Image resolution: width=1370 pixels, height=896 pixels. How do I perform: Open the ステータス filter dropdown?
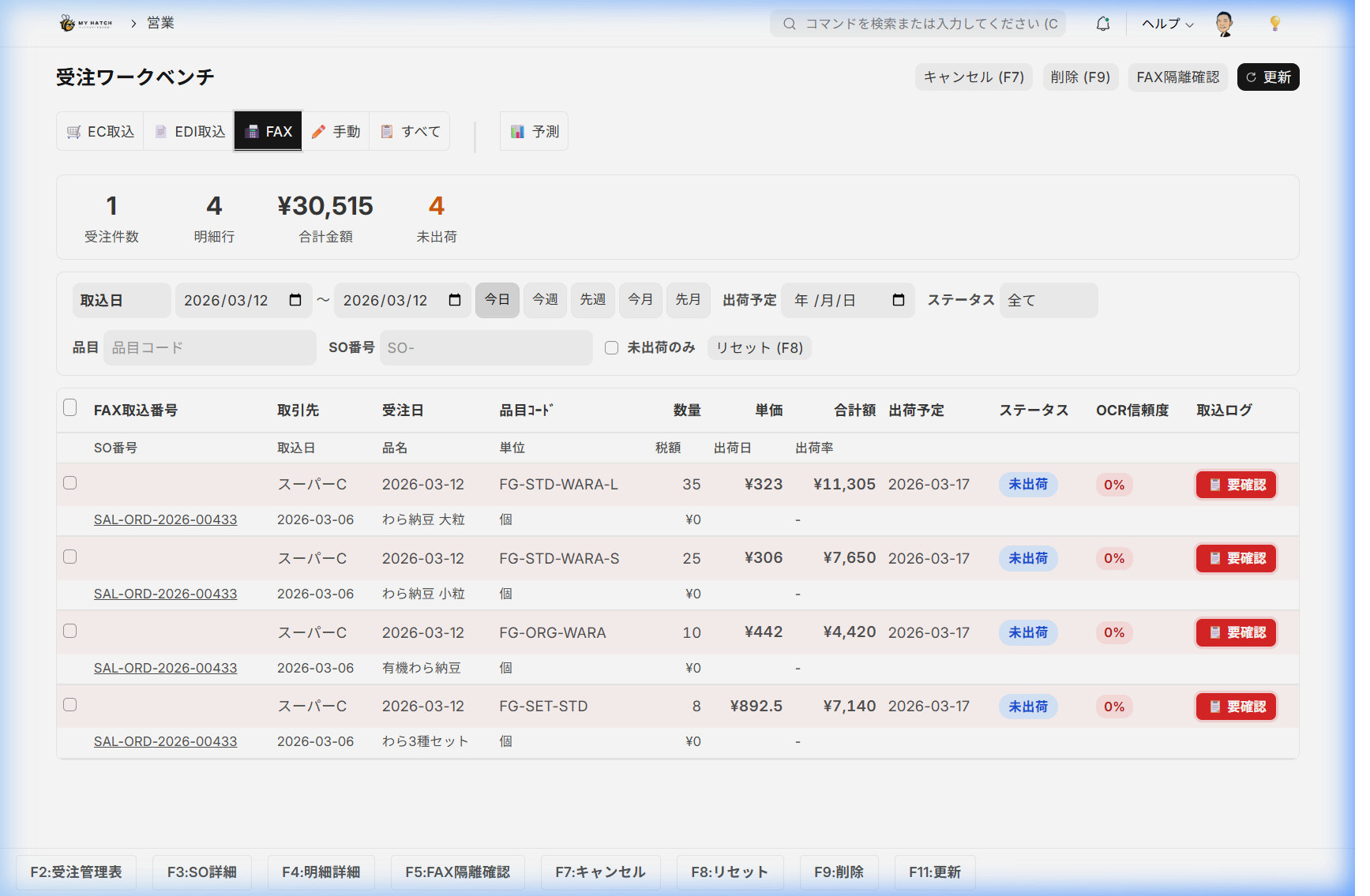click(1048, 301)
